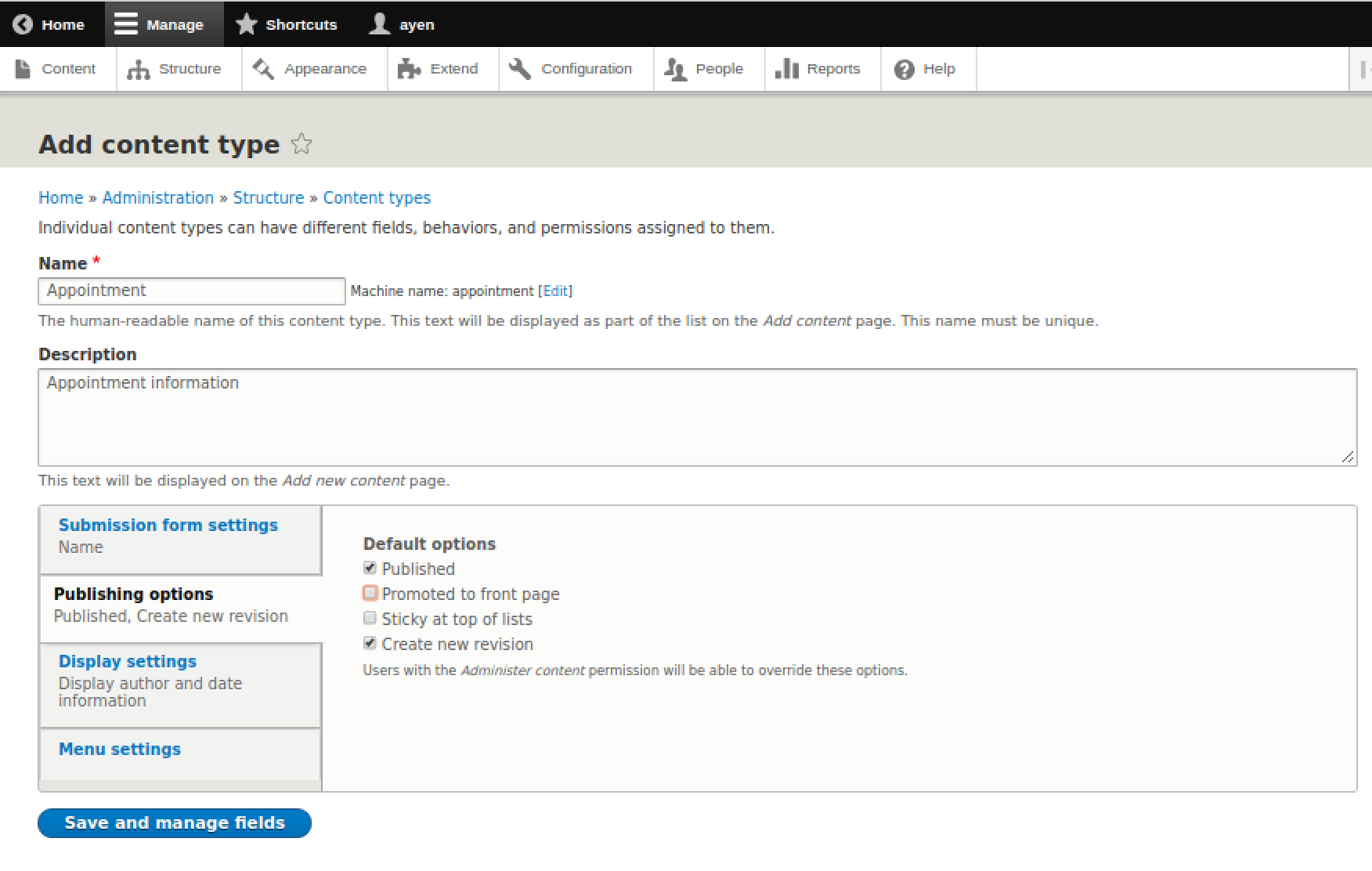Go to the People menu

709,69
